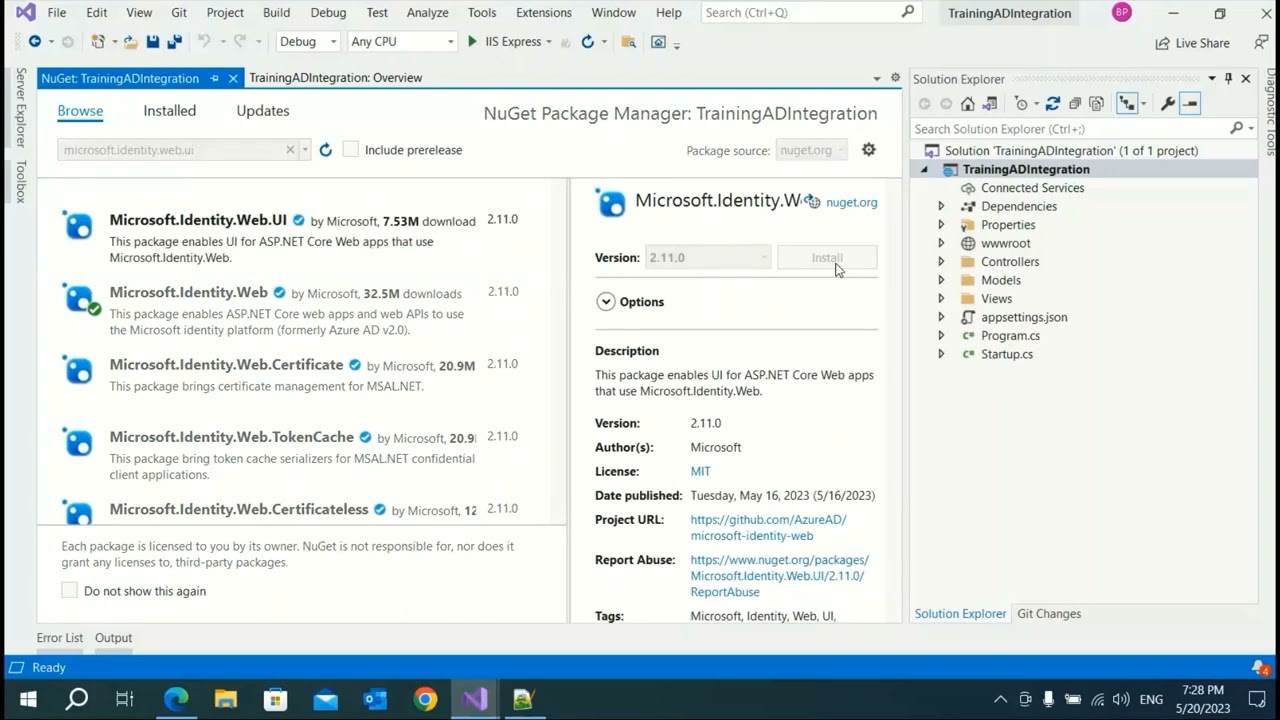Click the Install button
Screen dimensions: 1280x720
point(827,258)
